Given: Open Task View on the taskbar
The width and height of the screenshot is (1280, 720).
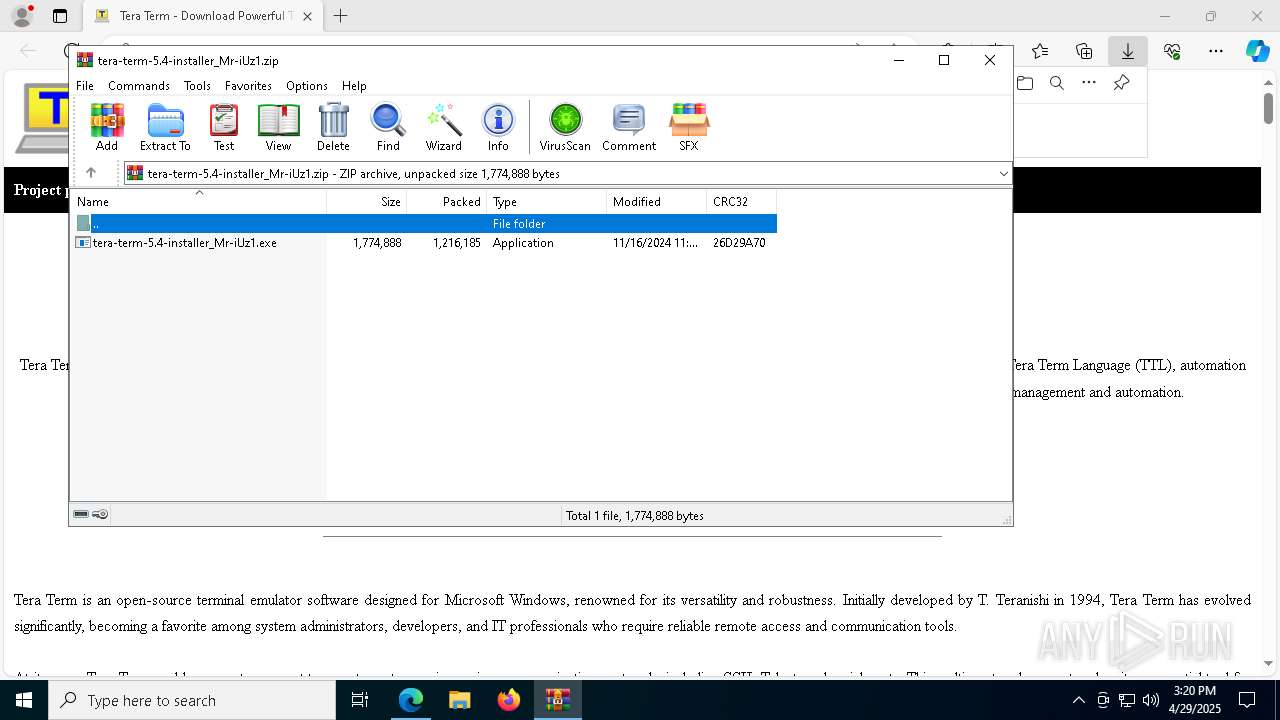Looking at the screenshot, I should click(x=360, y=700).
